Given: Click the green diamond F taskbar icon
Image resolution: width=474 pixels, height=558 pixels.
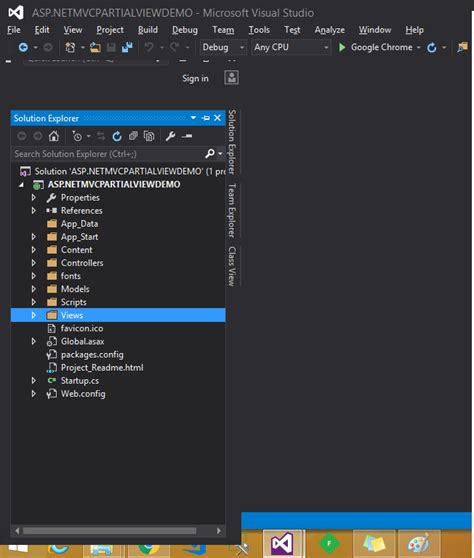Looking at the screenshot, I should pos(329,543).
